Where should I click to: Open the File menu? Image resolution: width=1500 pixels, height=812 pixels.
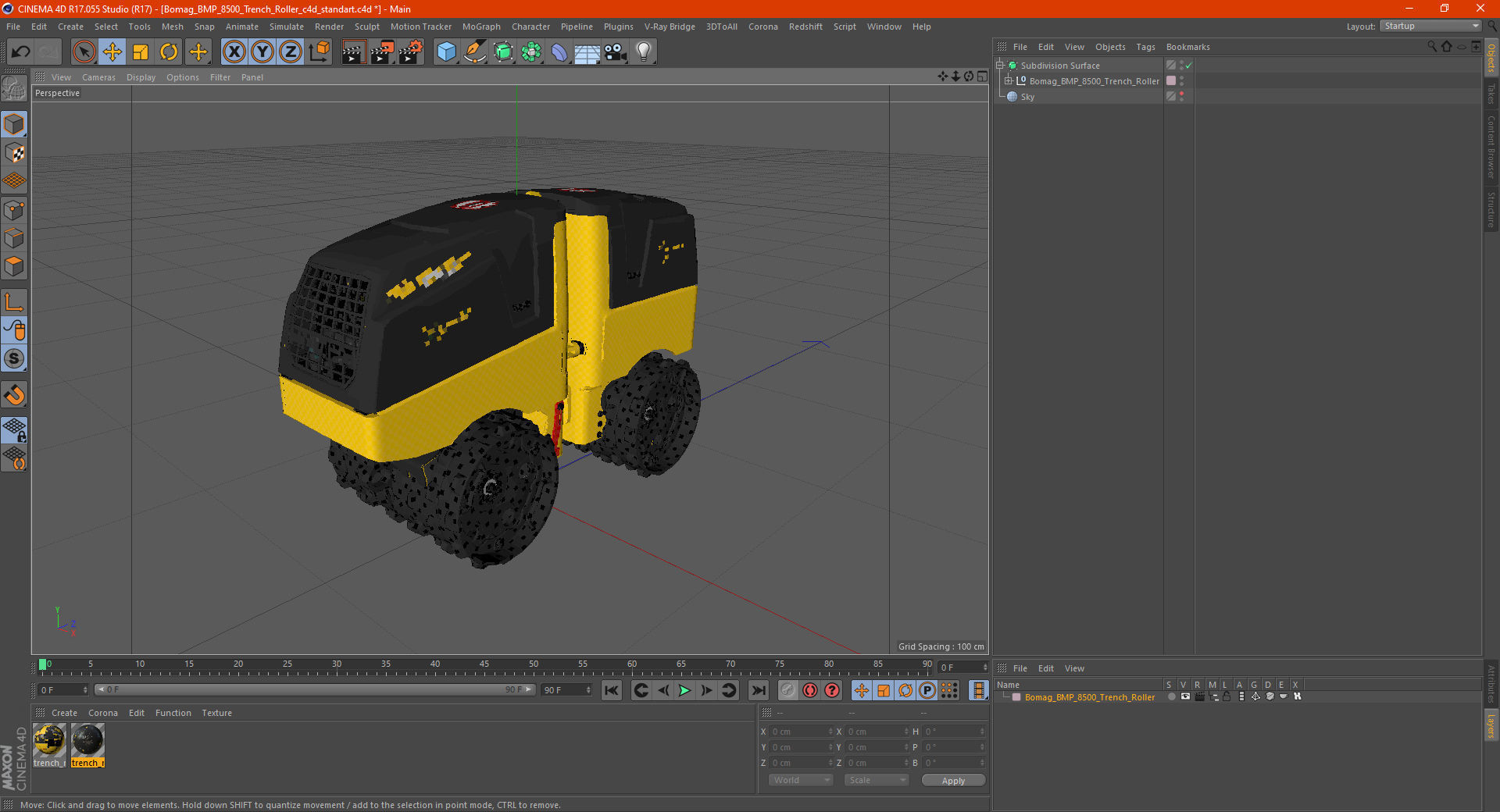[x=13, y=27]
